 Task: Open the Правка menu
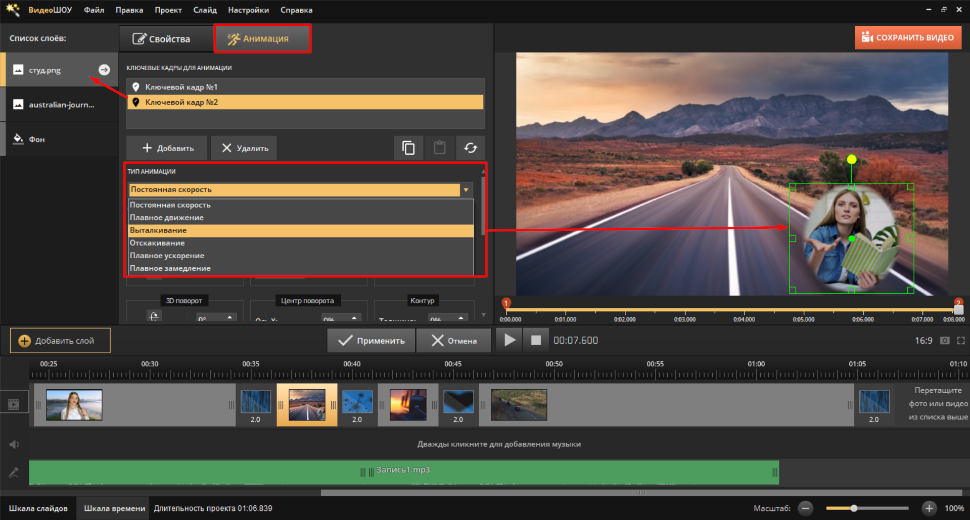pyautogui.click(x=129, y=10)
